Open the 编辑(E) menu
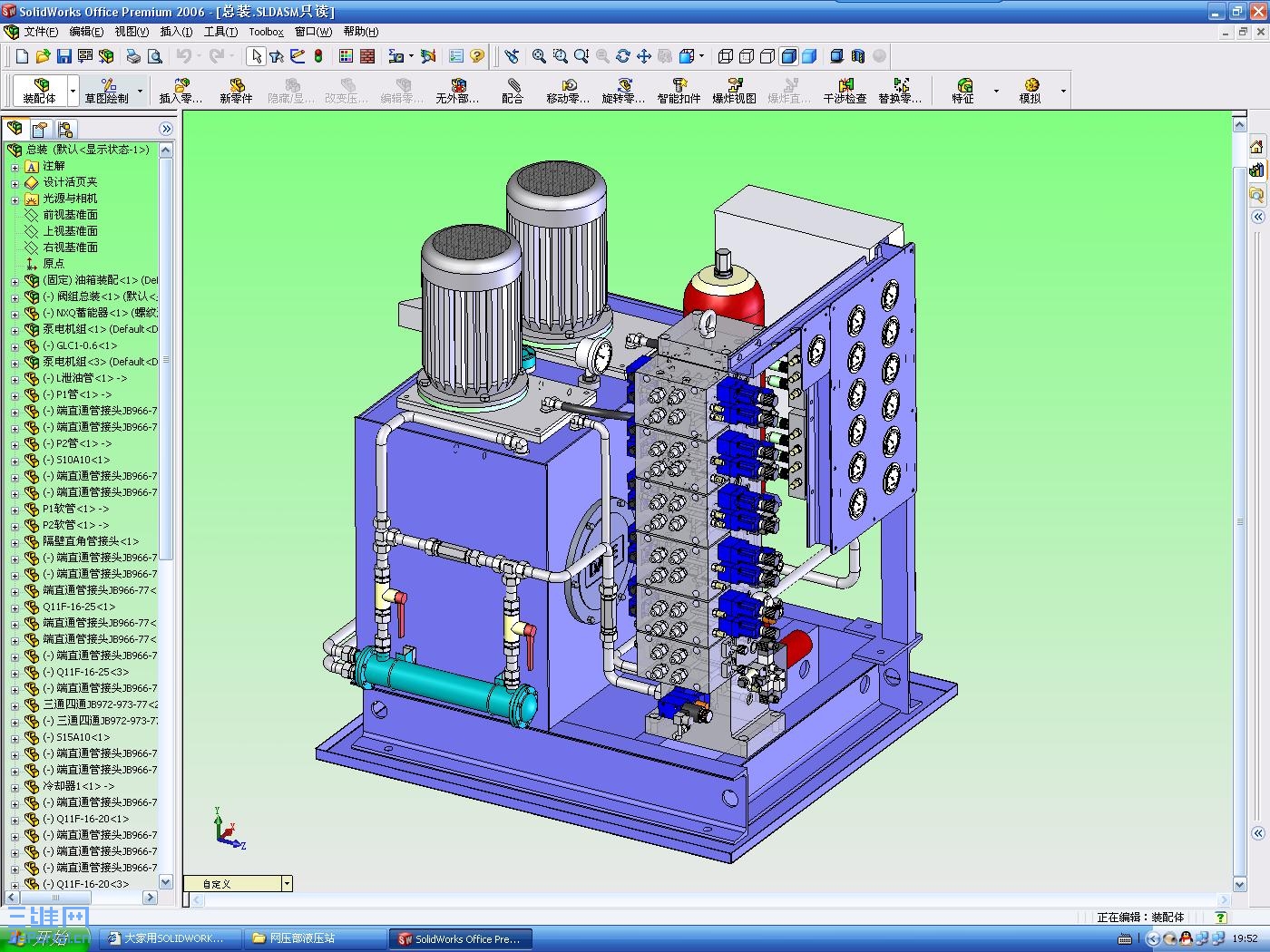1270x952 pixels. point(86,32)
